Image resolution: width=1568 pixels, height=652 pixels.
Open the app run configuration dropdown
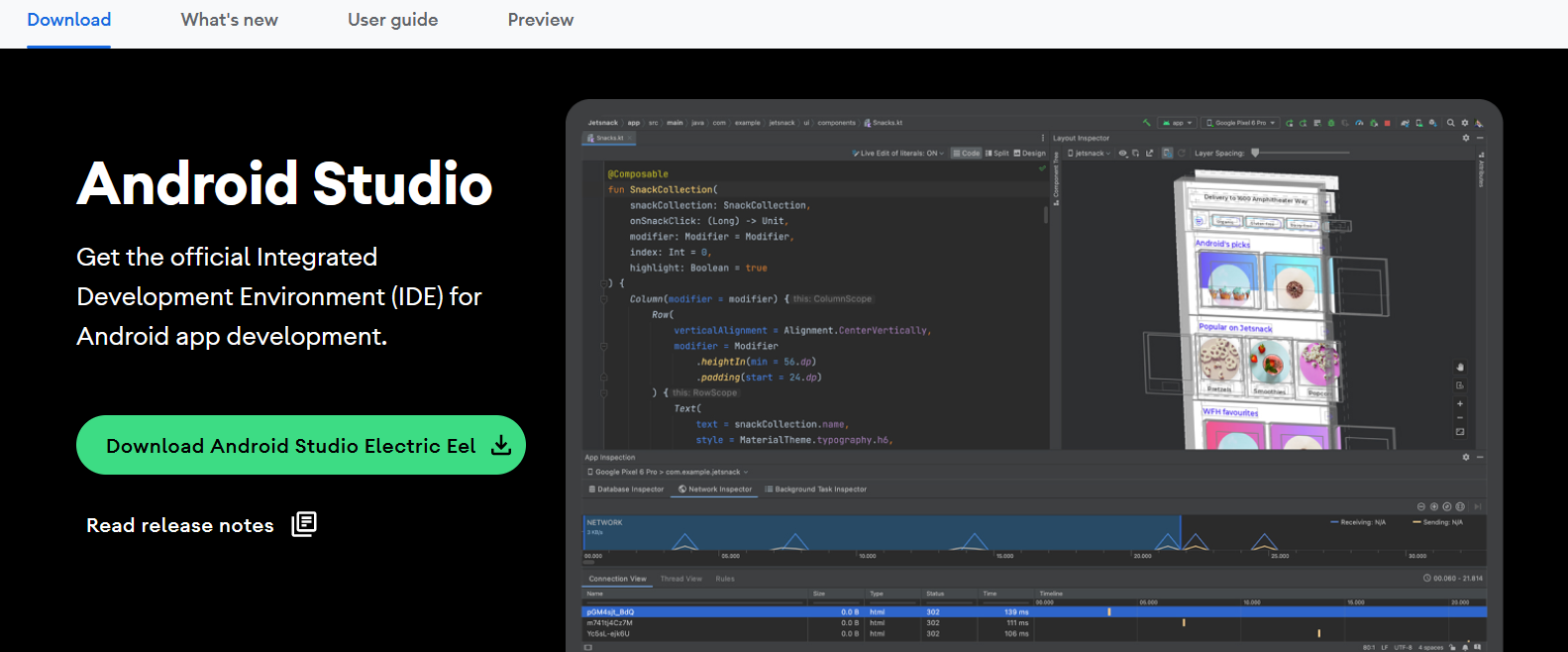tap(1177, 123)
